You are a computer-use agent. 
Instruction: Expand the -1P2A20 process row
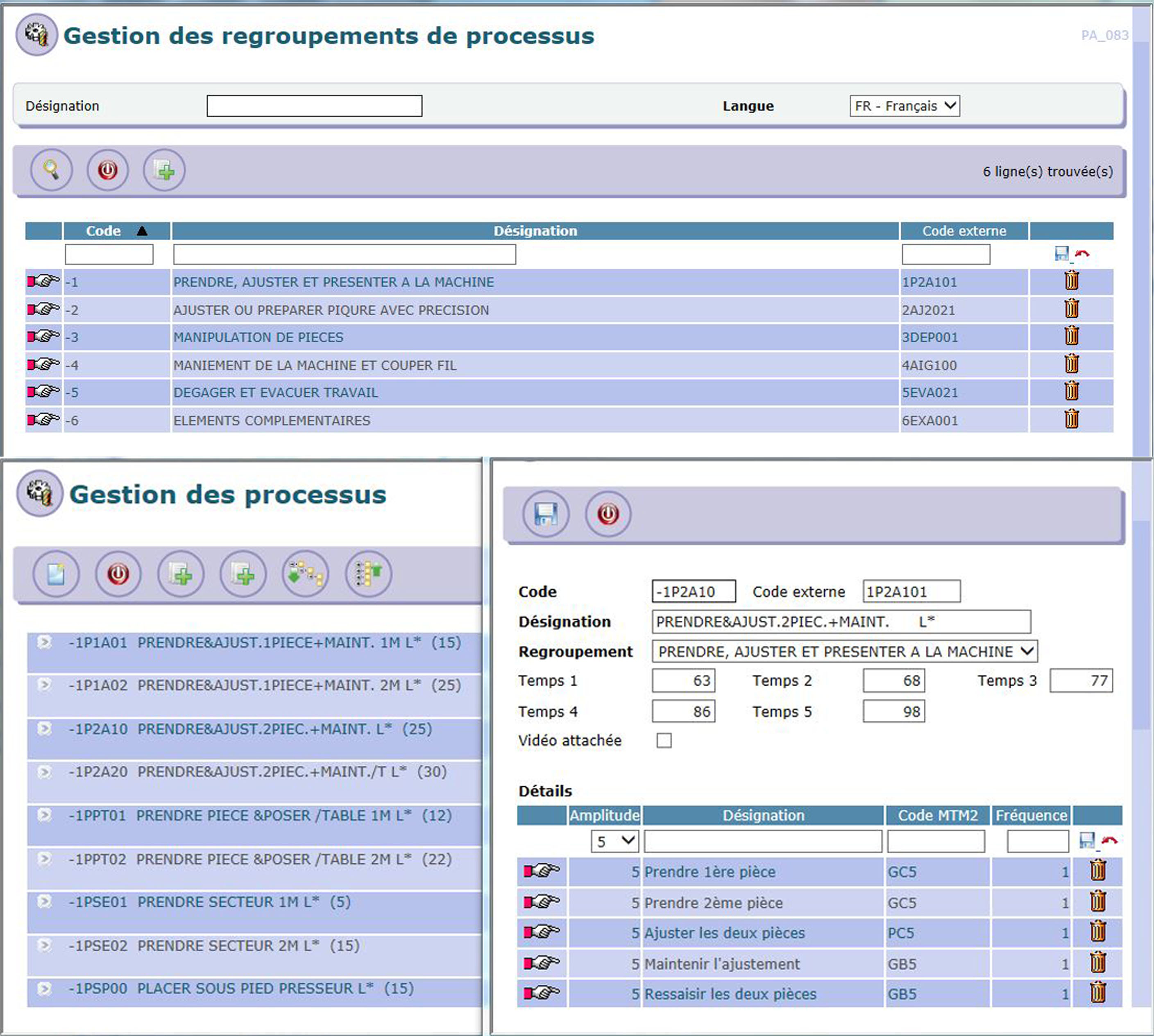pos(44,772)
